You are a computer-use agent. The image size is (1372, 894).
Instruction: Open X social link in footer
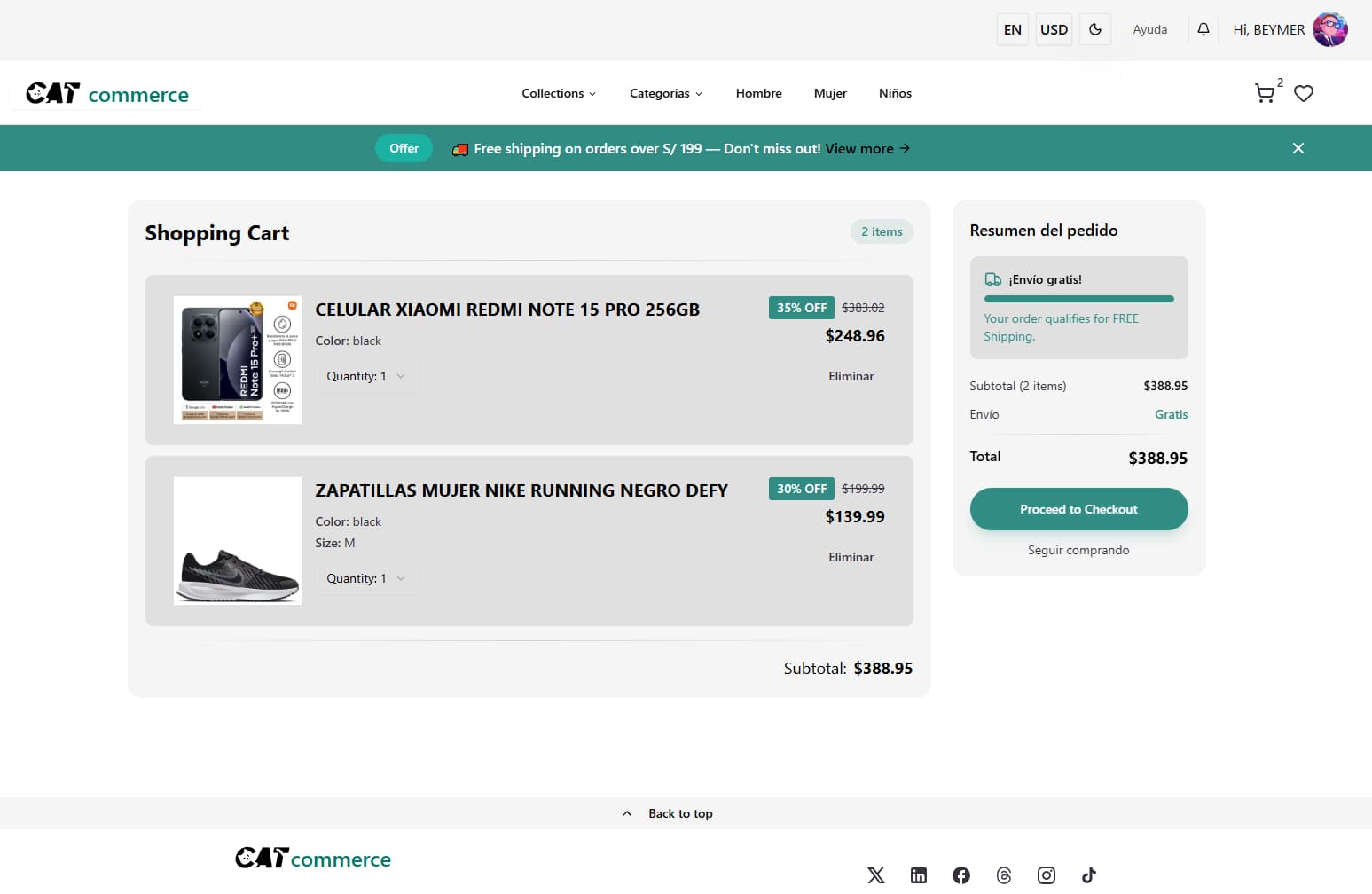pyautogui.click(x=876, y=875)
